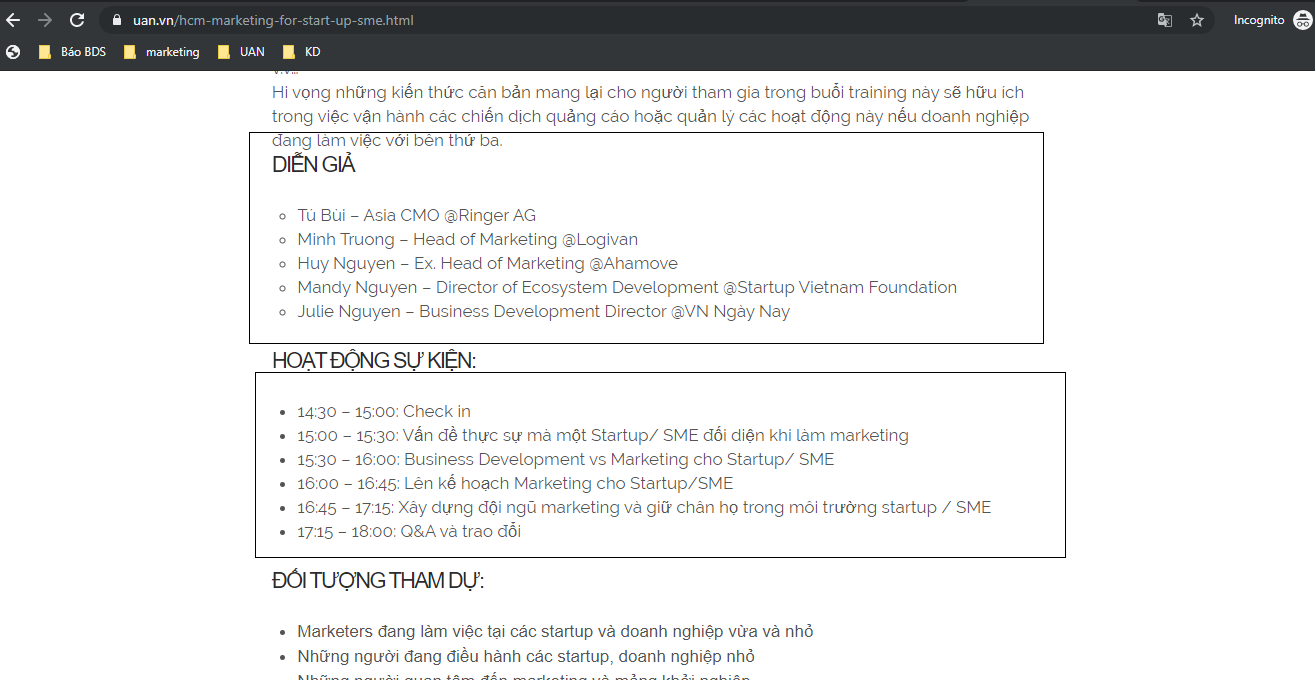The image size is (1315, 680).
Task: Click Marketers đang làm việc bullet
Action: point(555,632)
